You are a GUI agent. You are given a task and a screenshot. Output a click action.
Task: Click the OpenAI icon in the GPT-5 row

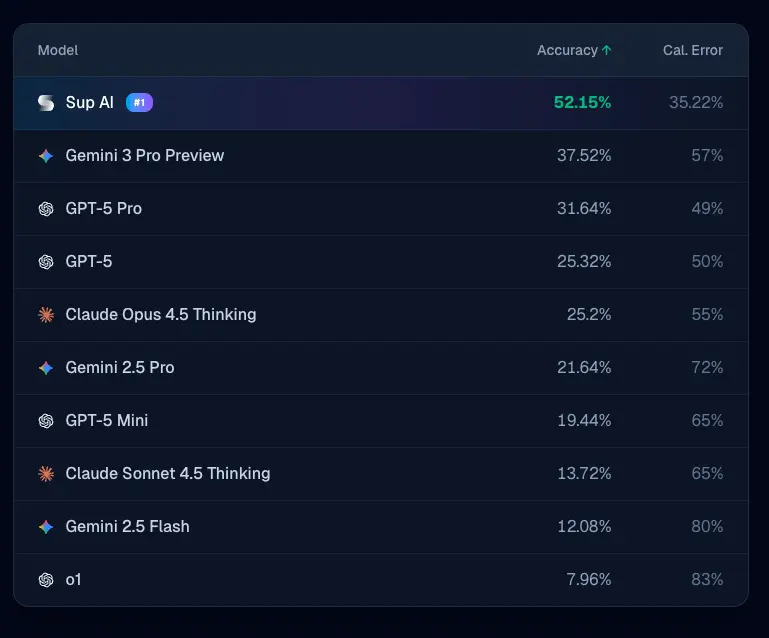point(46,262)
